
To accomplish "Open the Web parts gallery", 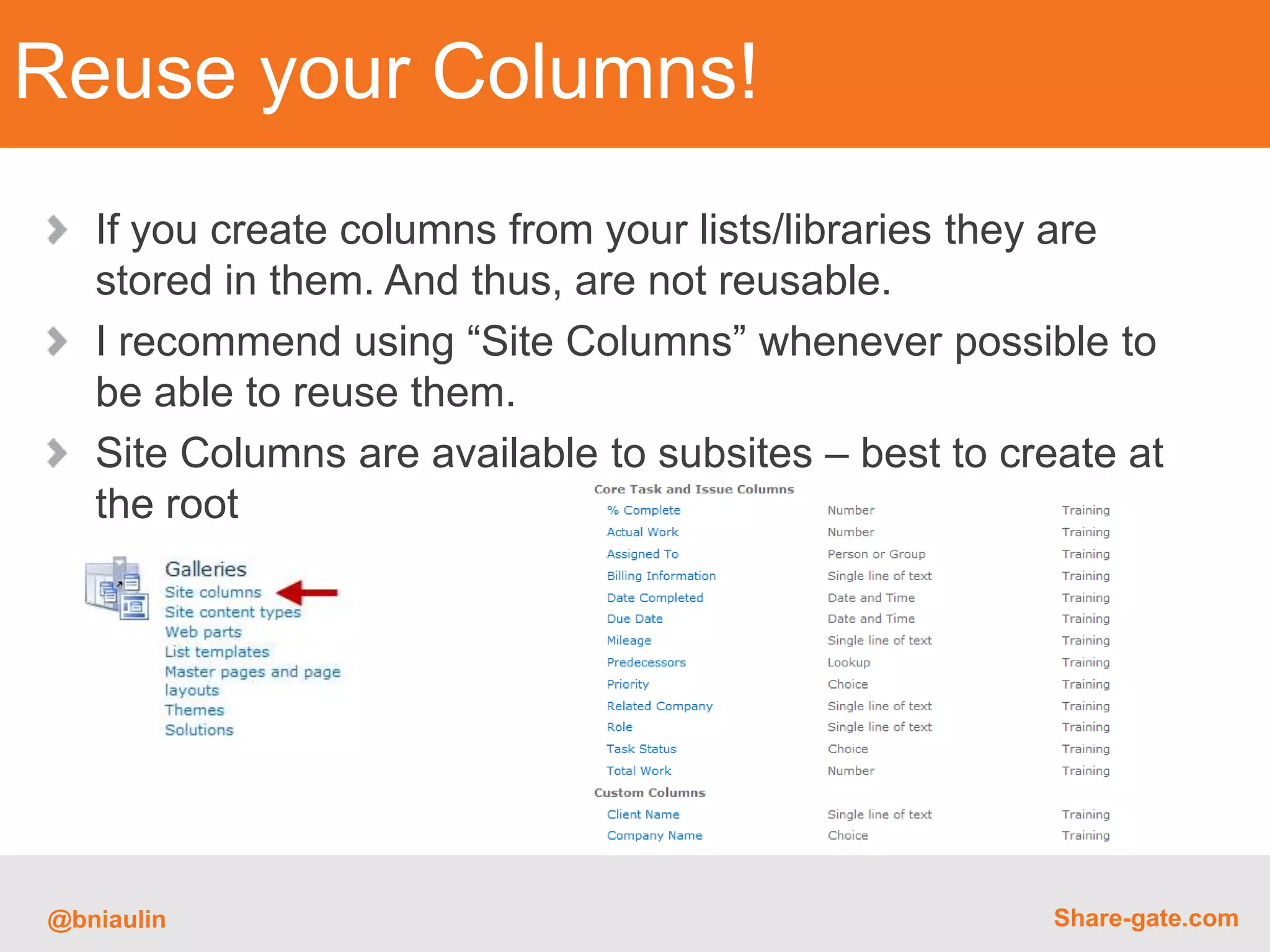I will [203, 632].
